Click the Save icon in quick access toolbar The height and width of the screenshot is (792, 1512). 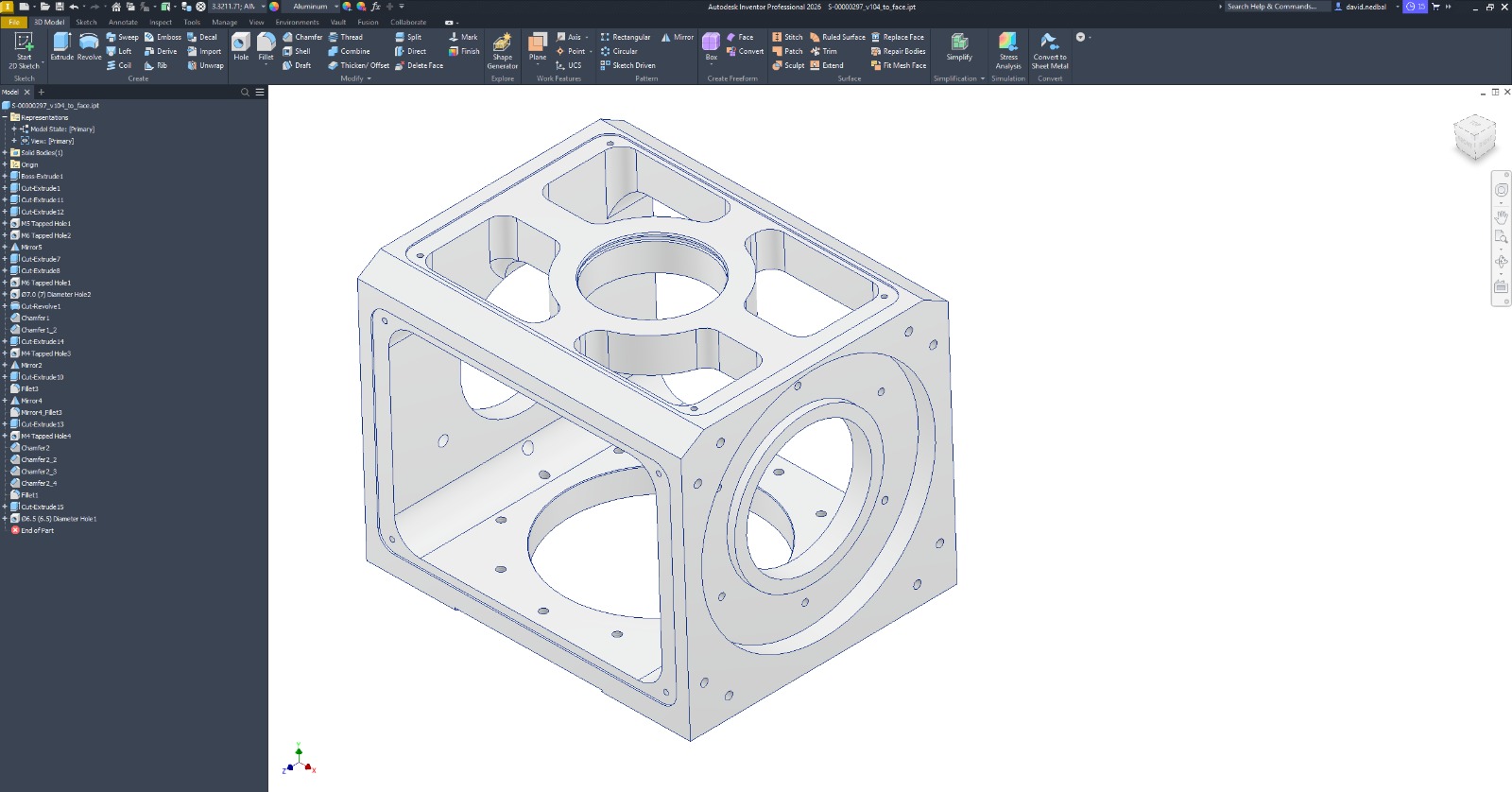(60, 7)
